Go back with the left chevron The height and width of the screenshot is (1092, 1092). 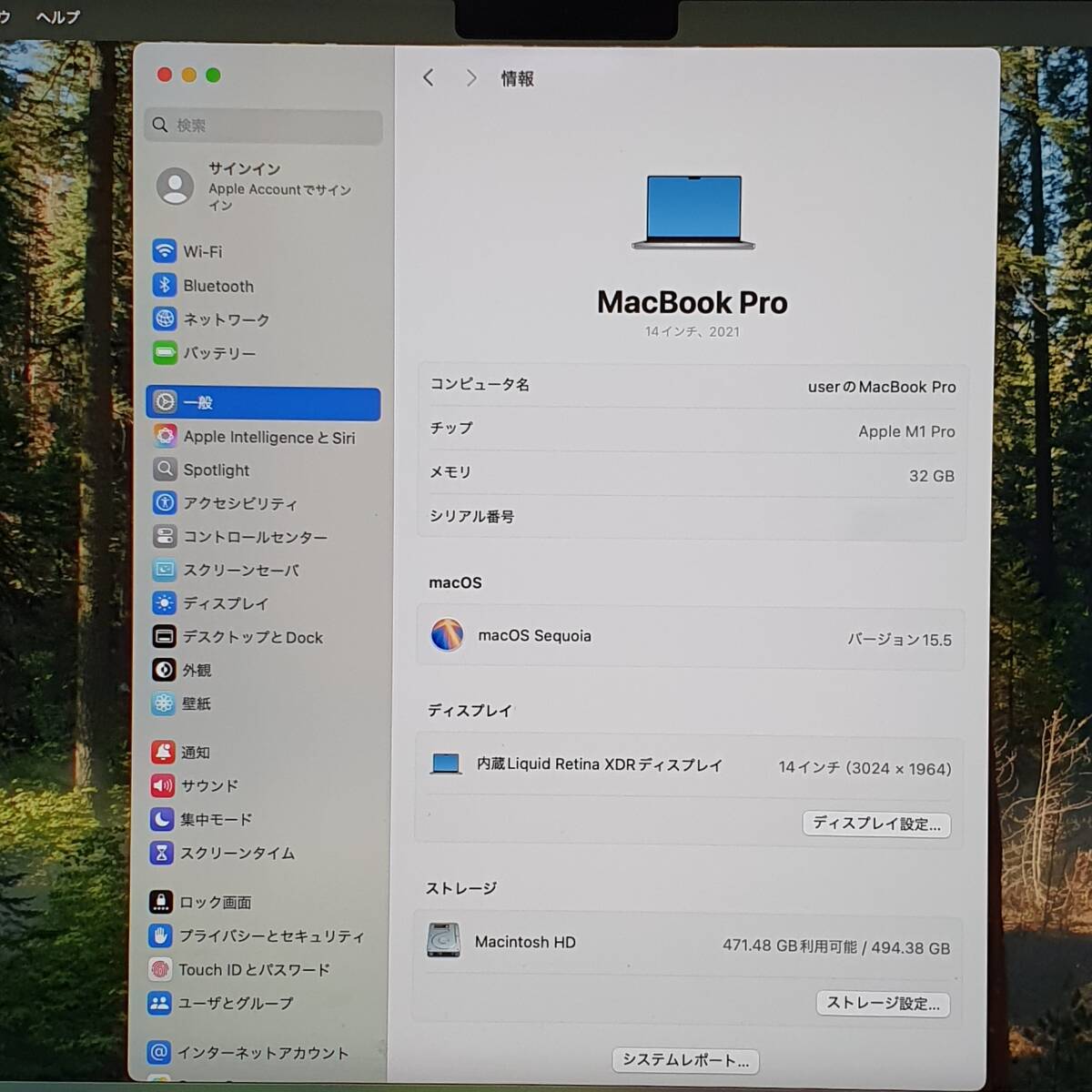(429, 78)
